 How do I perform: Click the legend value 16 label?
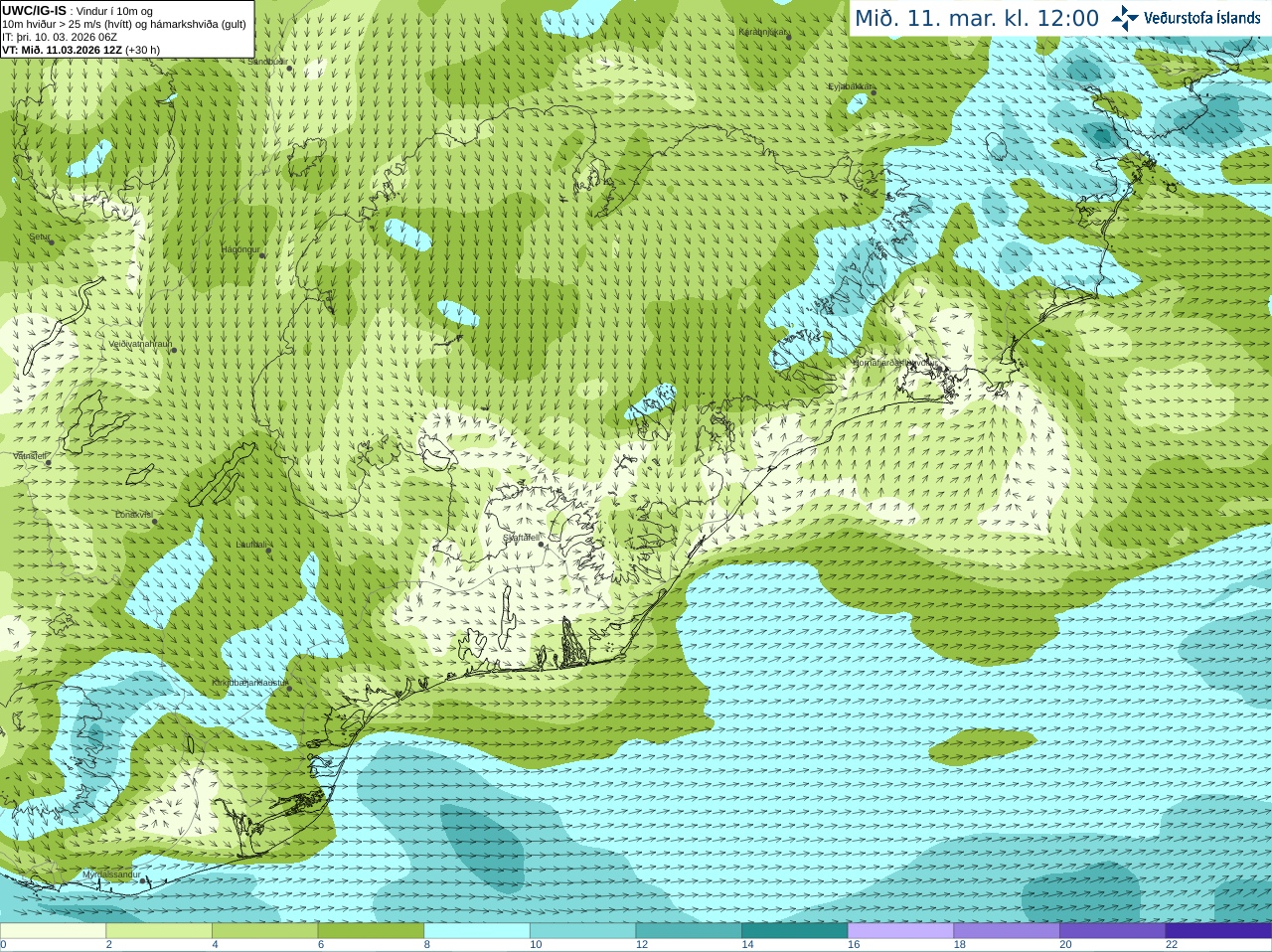(854, 945)
